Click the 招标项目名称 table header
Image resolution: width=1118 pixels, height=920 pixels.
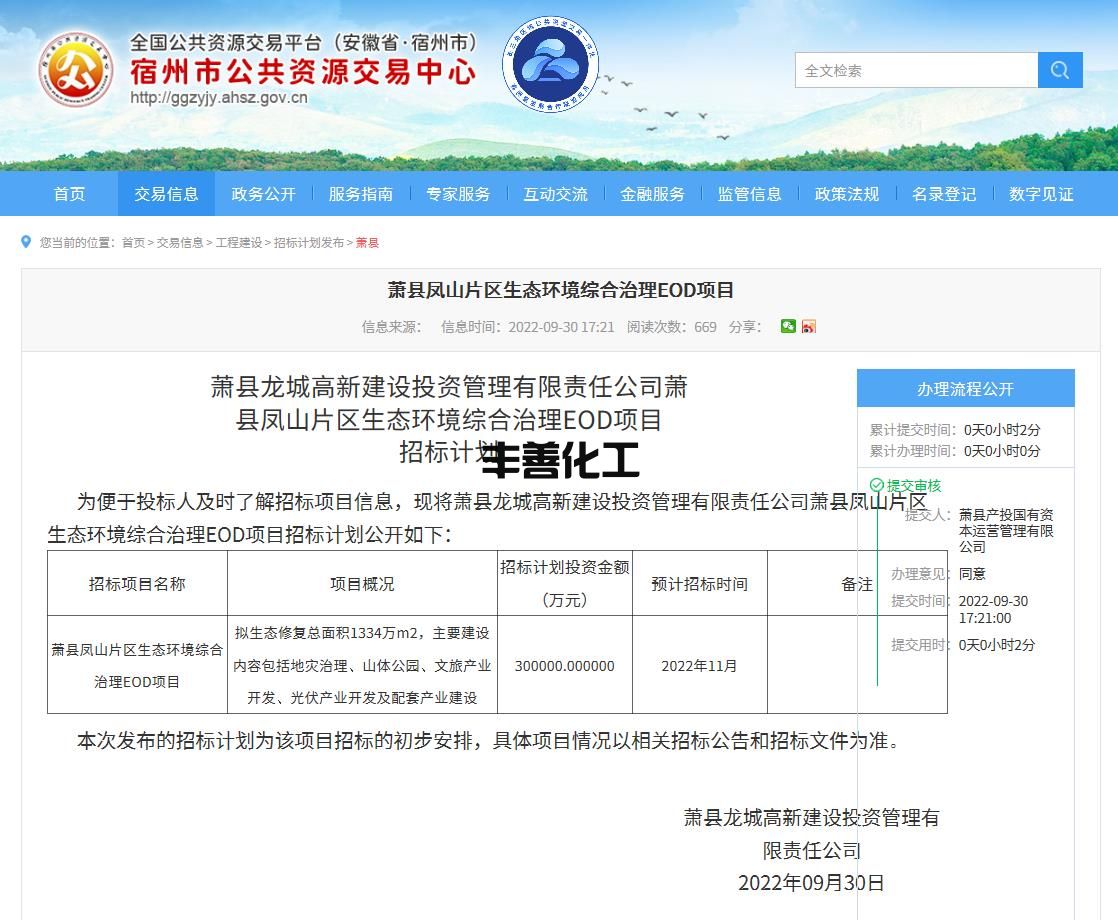(x=137, y=583)
